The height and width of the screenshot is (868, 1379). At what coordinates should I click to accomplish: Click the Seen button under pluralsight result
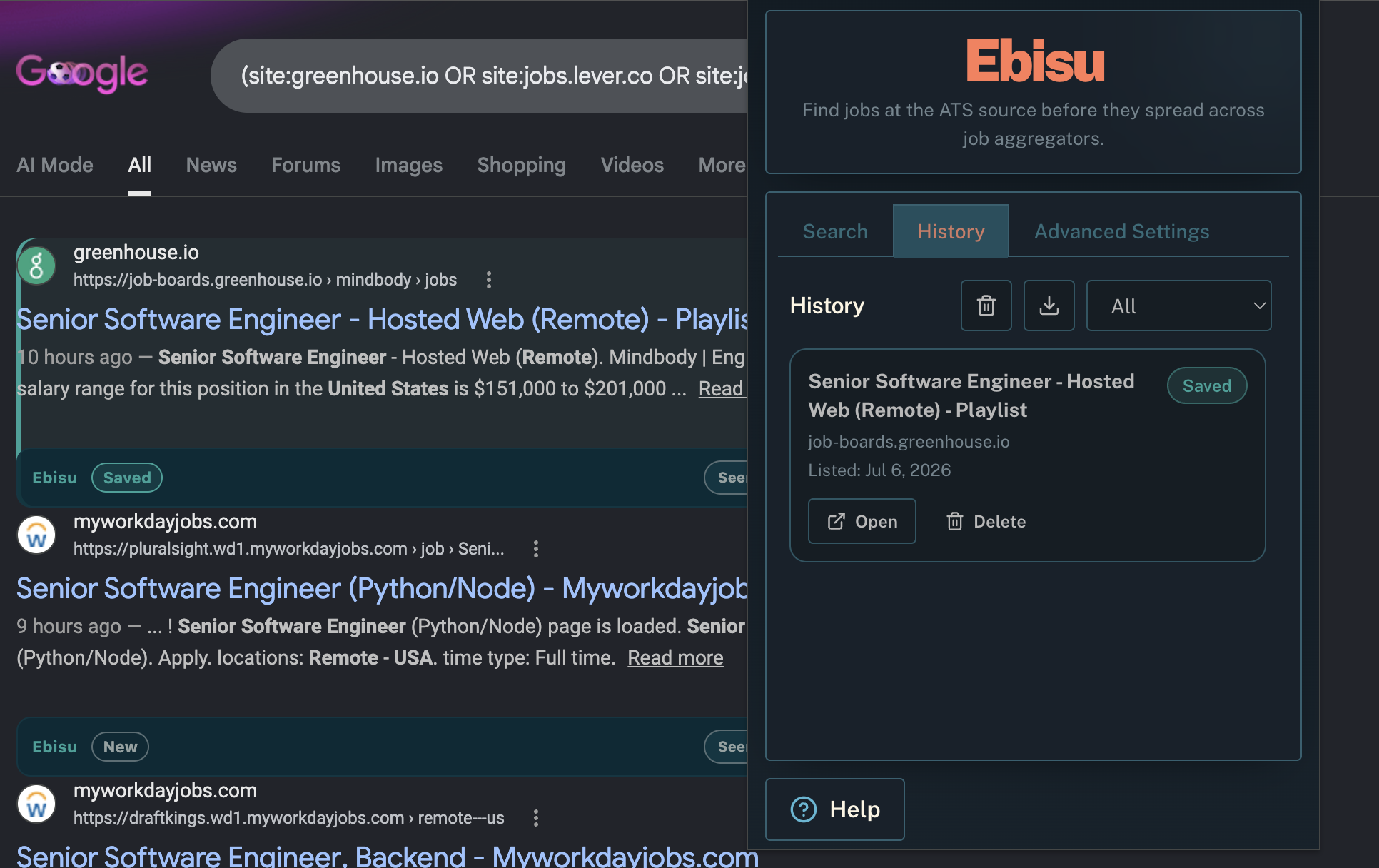727,747
